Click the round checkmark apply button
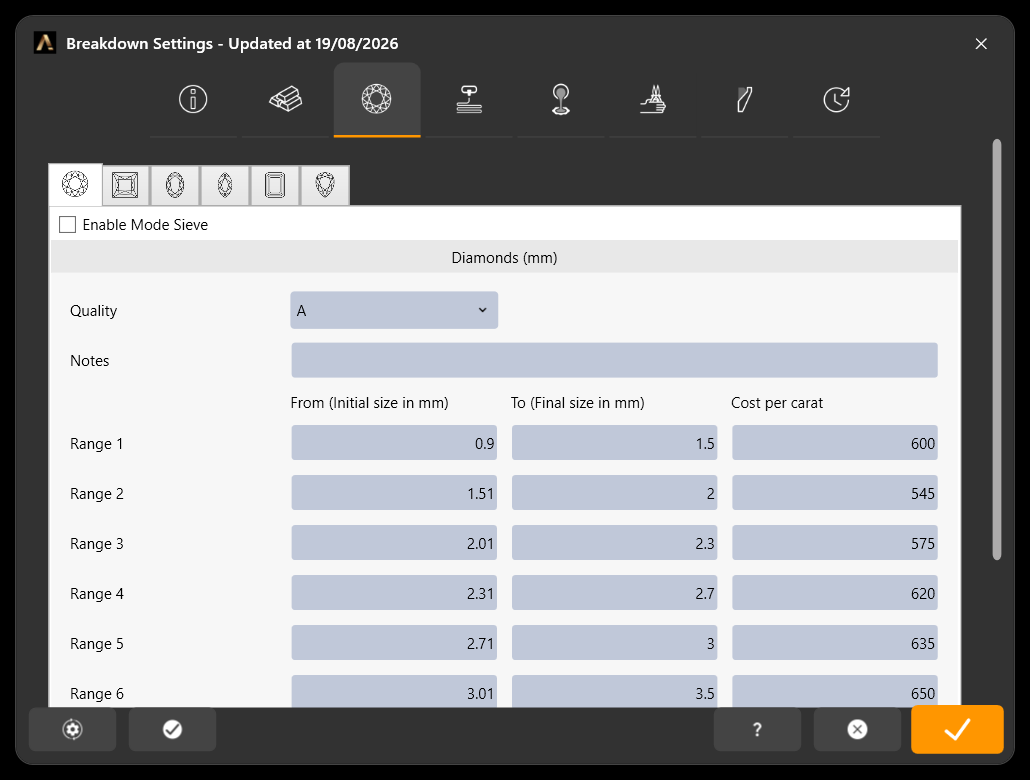This screenshot has width=1030, height=780. [x=172, y=729]
